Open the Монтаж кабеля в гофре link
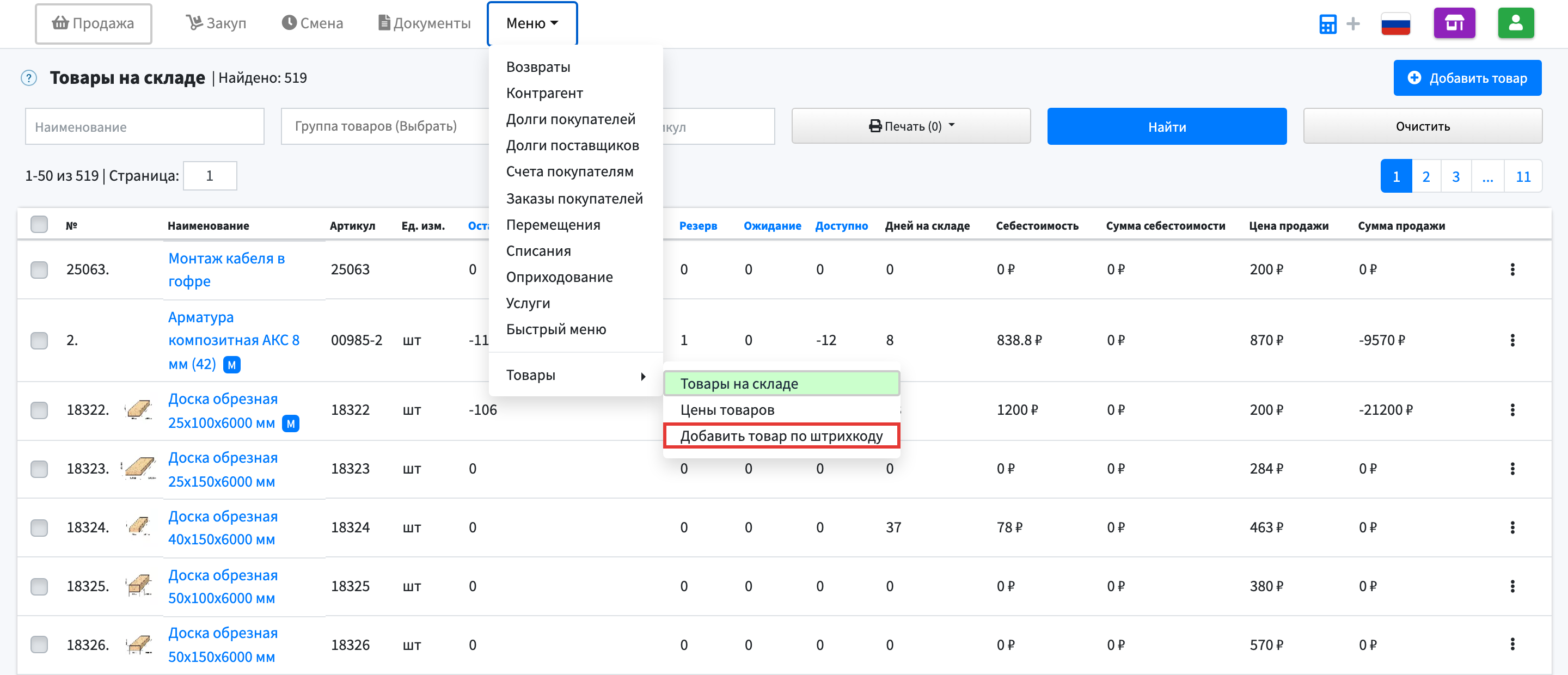 (226, 269)
